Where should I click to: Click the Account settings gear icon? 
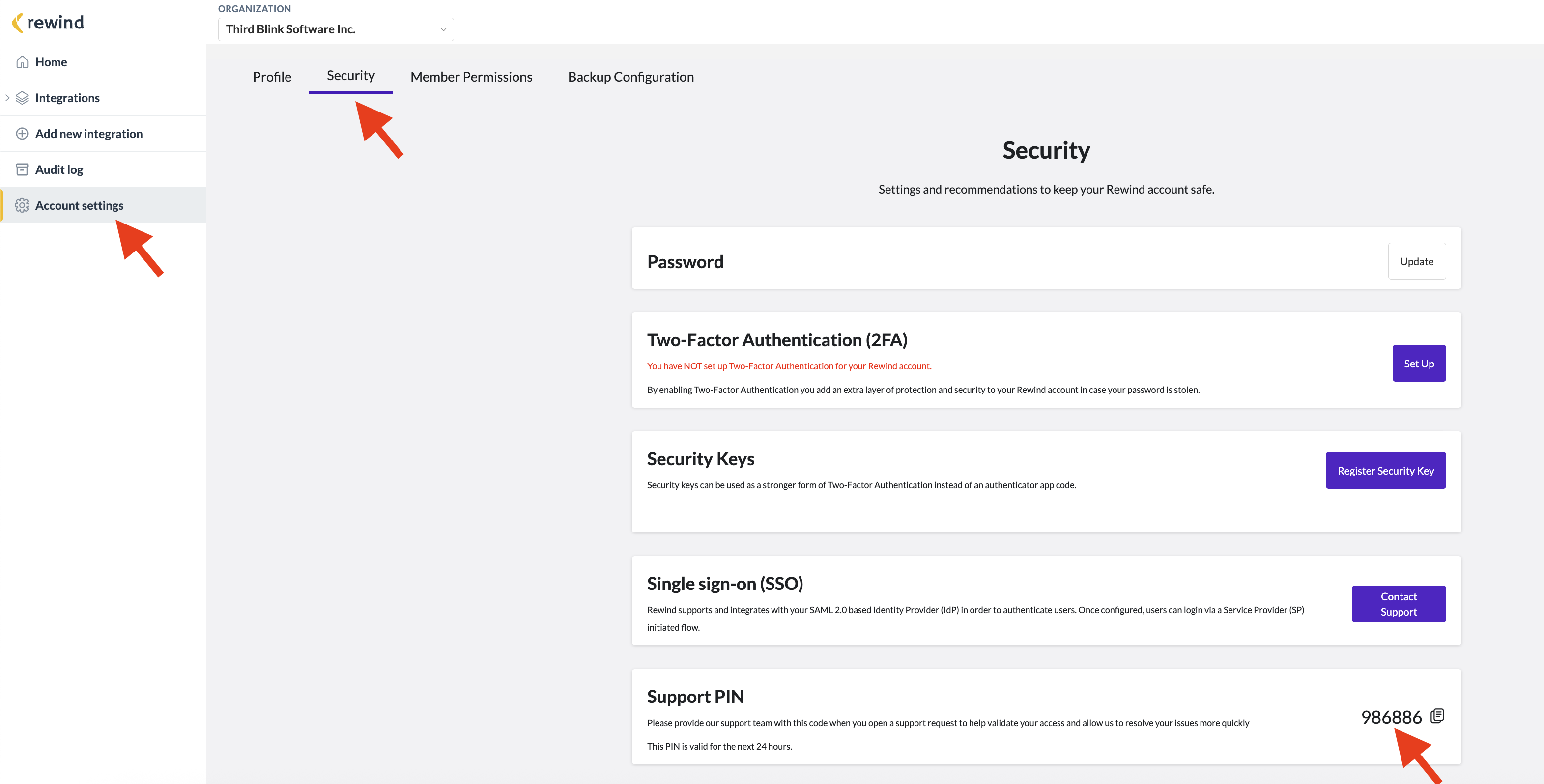pyautogui.click(x=22, y=206)
